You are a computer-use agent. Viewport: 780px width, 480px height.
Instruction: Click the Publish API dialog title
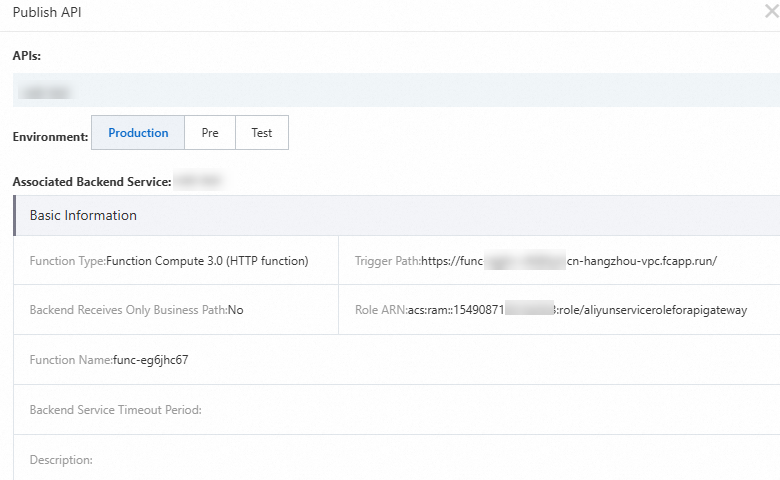pos(49,13)
